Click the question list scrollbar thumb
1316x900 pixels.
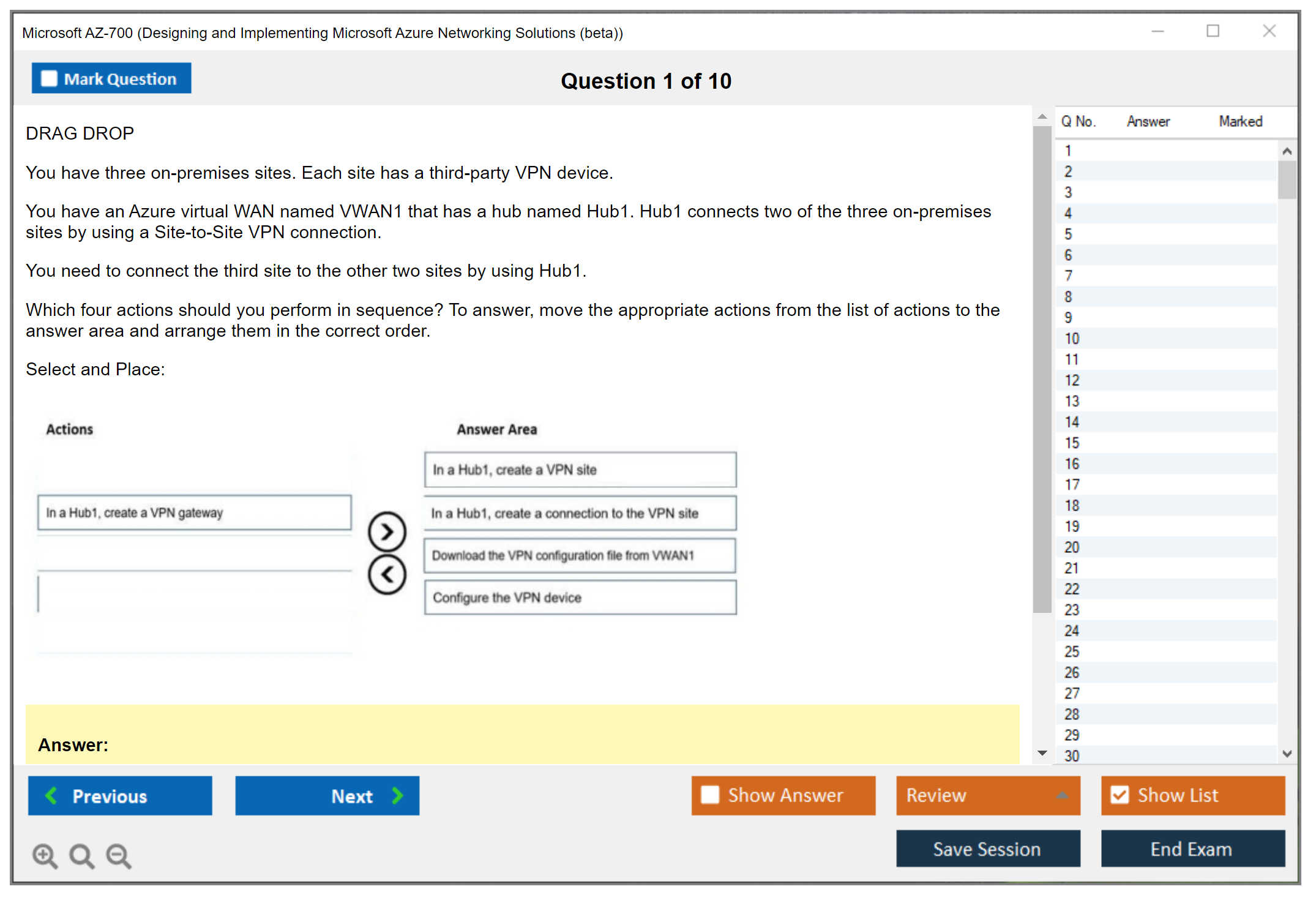1287,179
